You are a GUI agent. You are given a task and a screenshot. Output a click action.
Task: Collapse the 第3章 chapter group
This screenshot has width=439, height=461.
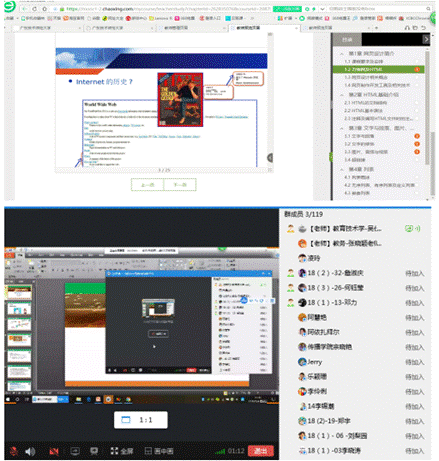(x=342, y=128)
